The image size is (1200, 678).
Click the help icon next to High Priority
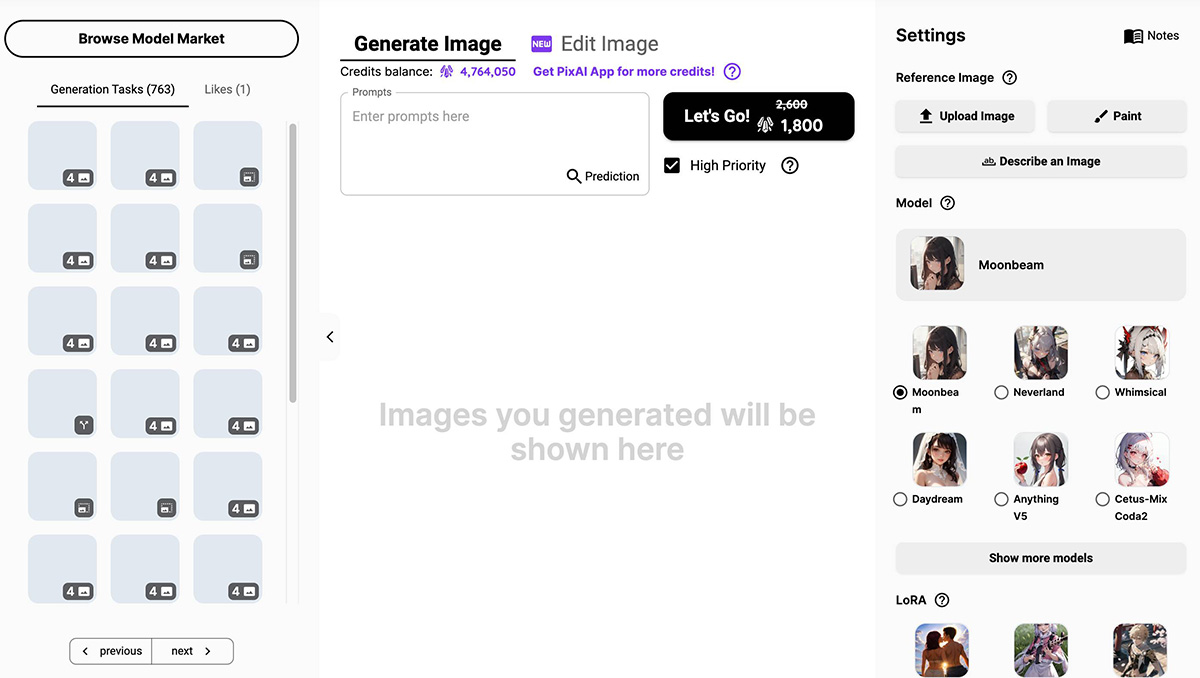coord(790,166)
